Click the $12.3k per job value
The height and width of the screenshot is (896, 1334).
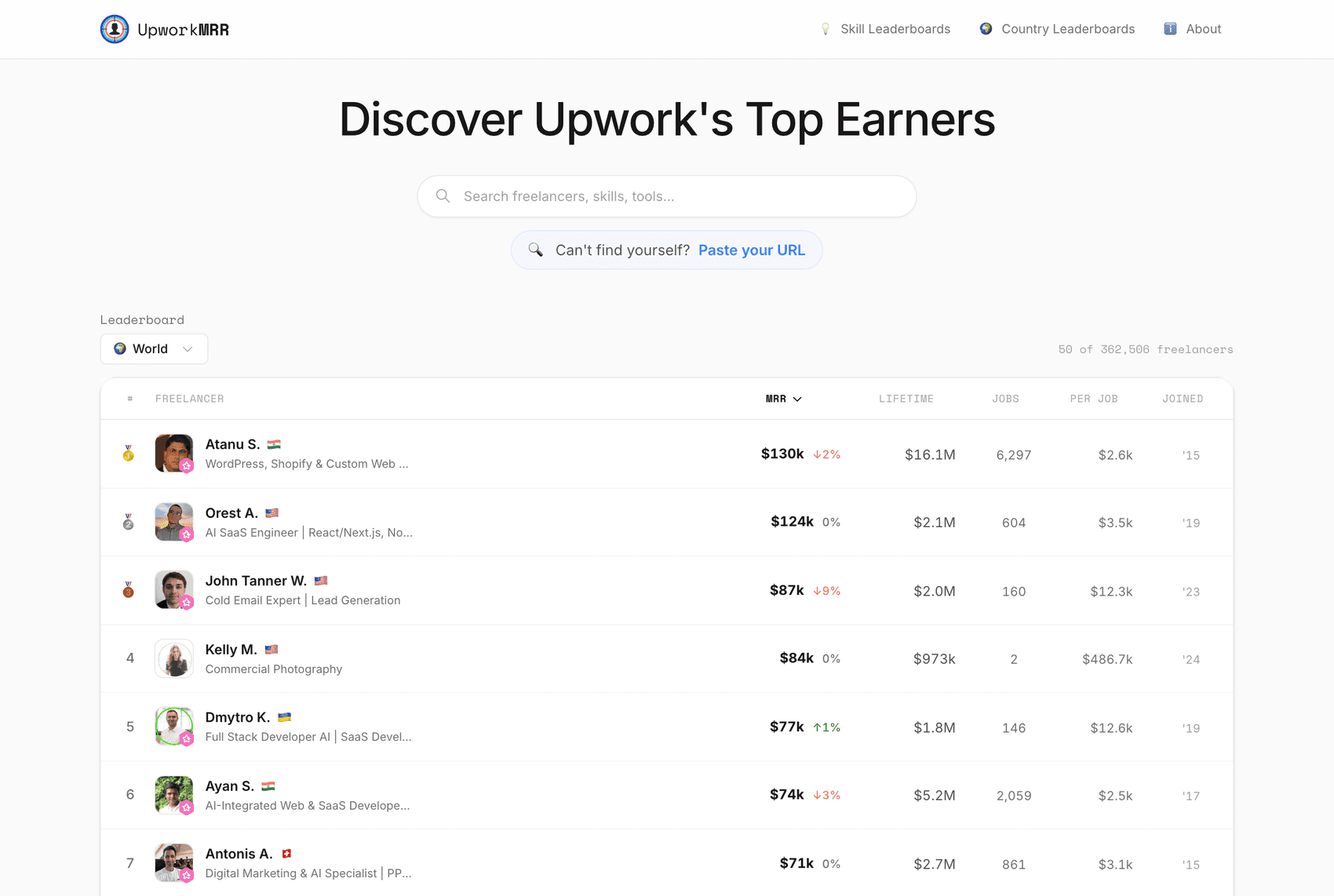1111,592
